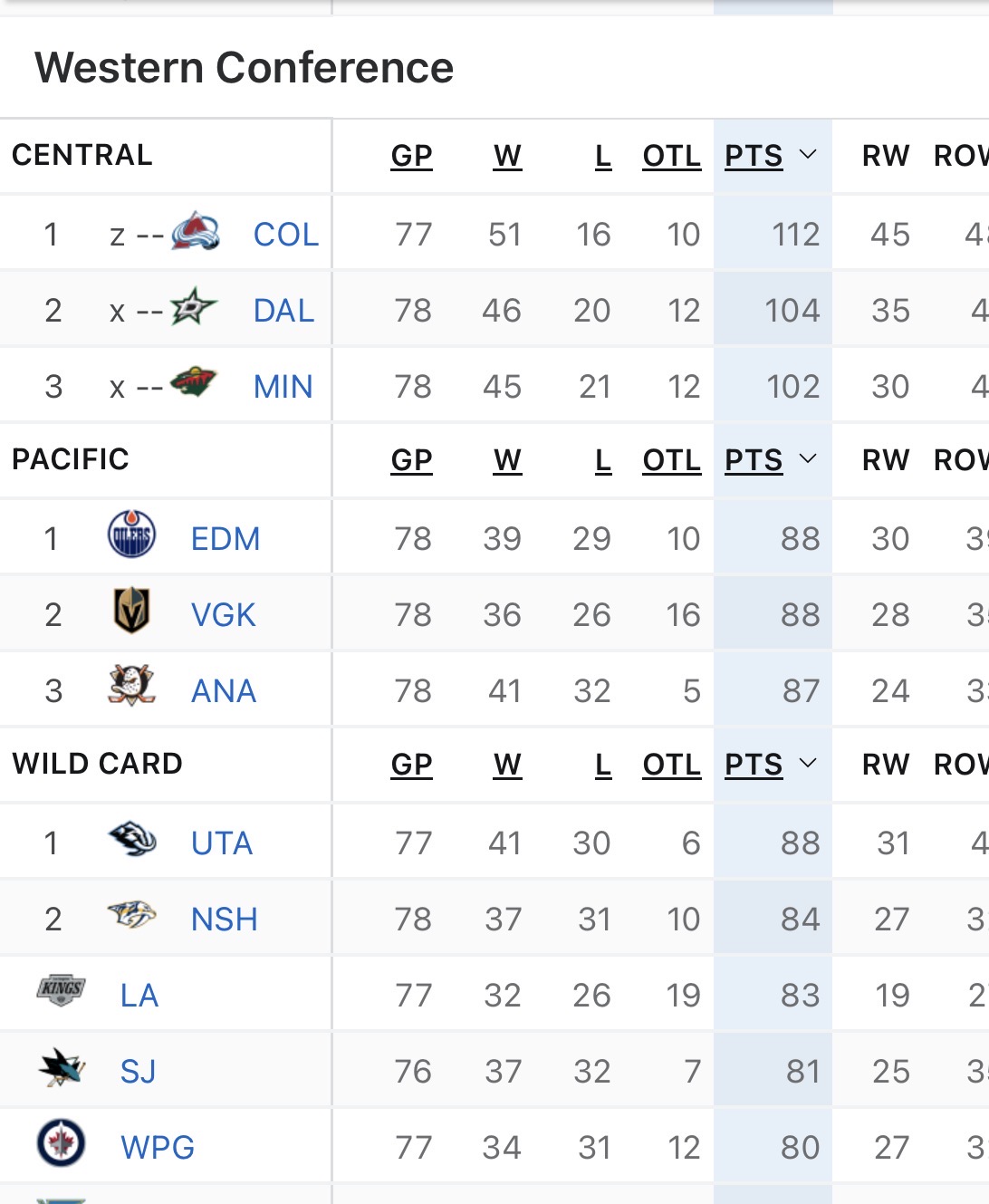The height and width of the screenshot is (1204, 989).
Task: Toggle PTS sort arrow in Pacific table
Action: 809,459
